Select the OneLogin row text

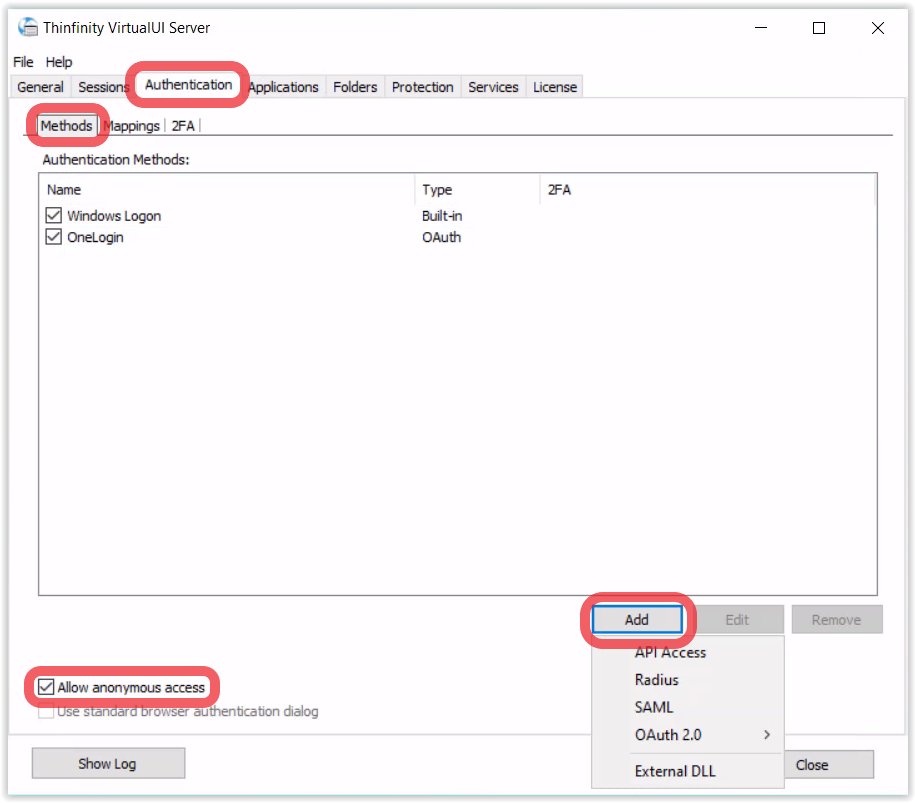pyautogui.click(x=95, y=238)
